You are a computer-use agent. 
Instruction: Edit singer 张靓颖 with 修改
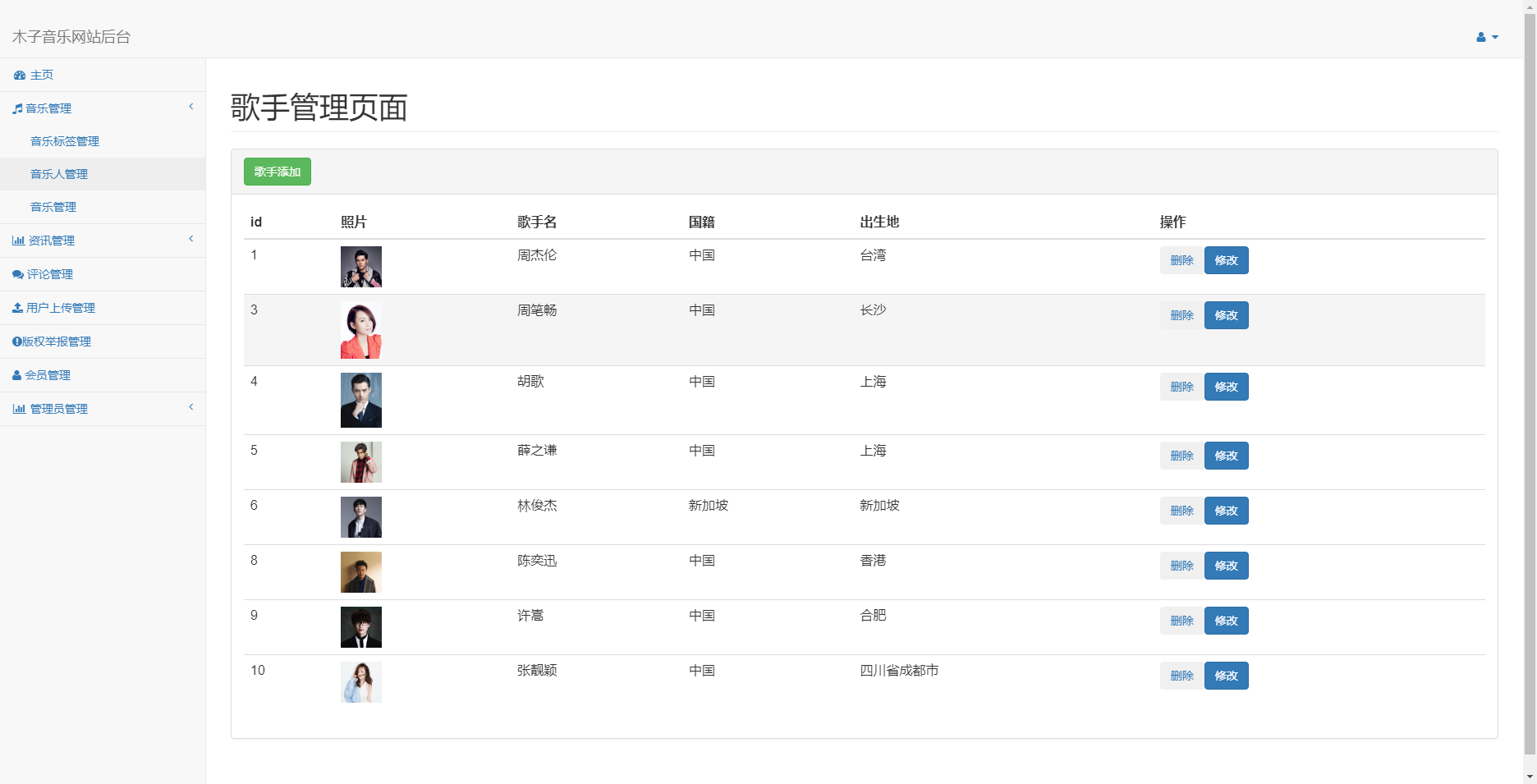[1226, 676]
